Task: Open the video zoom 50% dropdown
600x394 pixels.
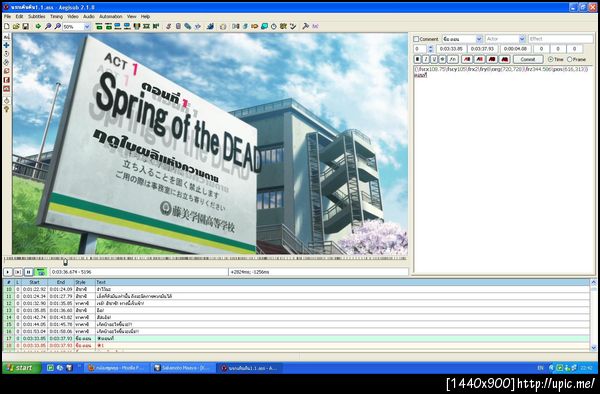Action: (x=87, y=27)
